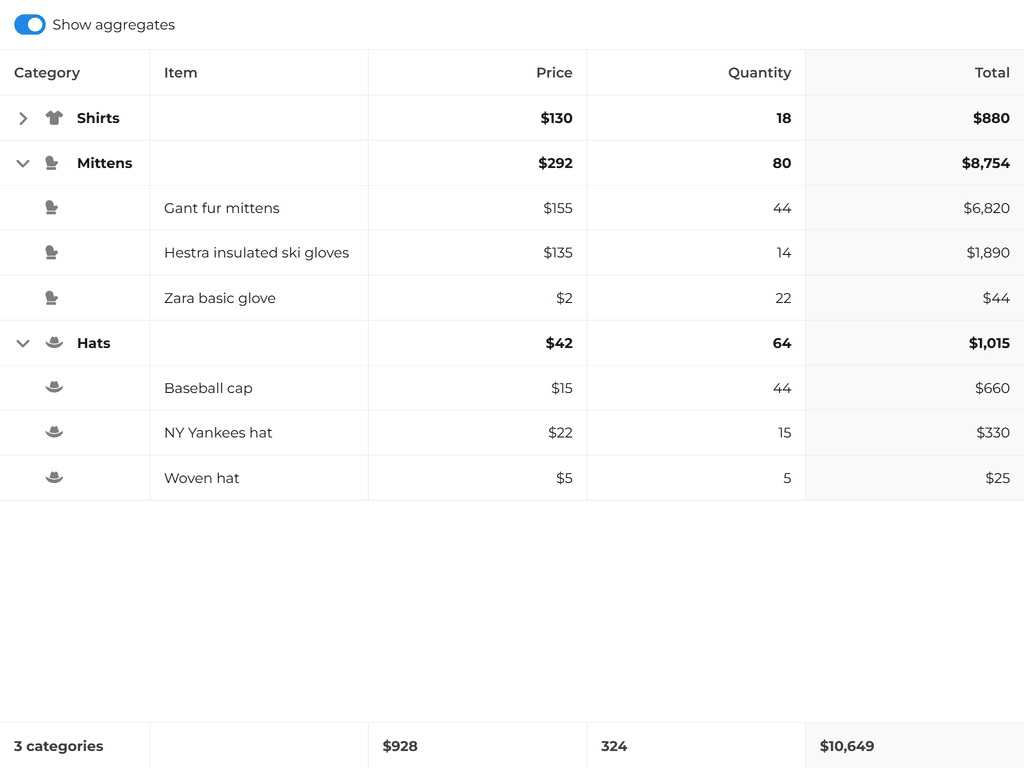Sort by the Quantity column header
The image size is (1024, 768).
pyautogui.click(x=759, y=73)
